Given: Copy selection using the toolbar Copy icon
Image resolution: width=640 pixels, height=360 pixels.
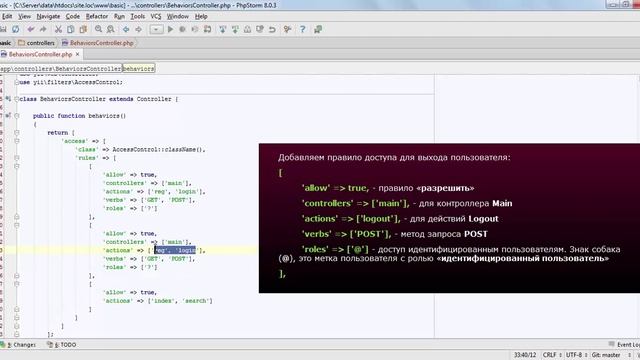Looking at the screenshot, I should click(x=71, y=29).
